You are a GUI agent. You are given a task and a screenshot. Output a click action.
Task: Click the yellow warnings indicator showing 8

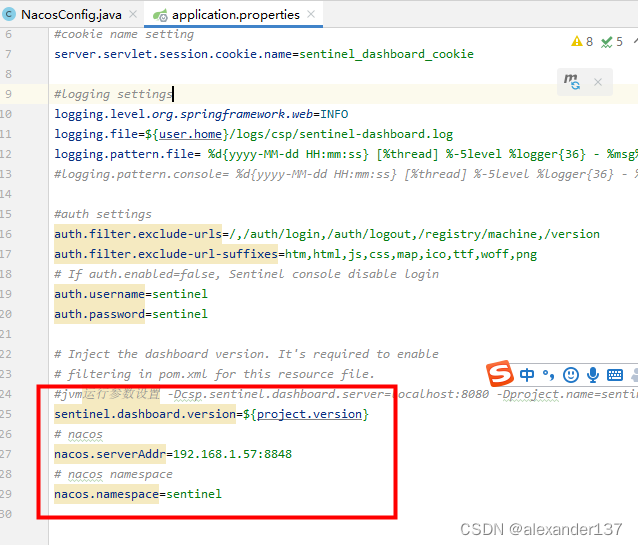point(582,42)
